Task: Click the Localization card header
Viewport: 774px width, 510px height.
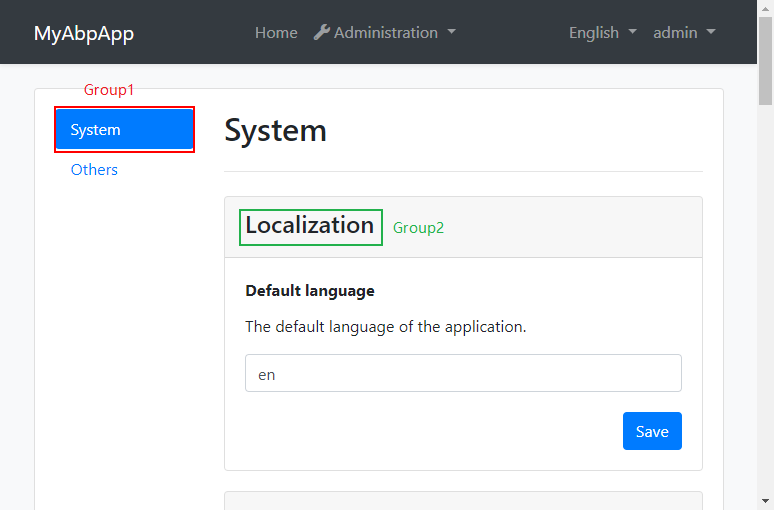Action: click(x=463, y=227)
